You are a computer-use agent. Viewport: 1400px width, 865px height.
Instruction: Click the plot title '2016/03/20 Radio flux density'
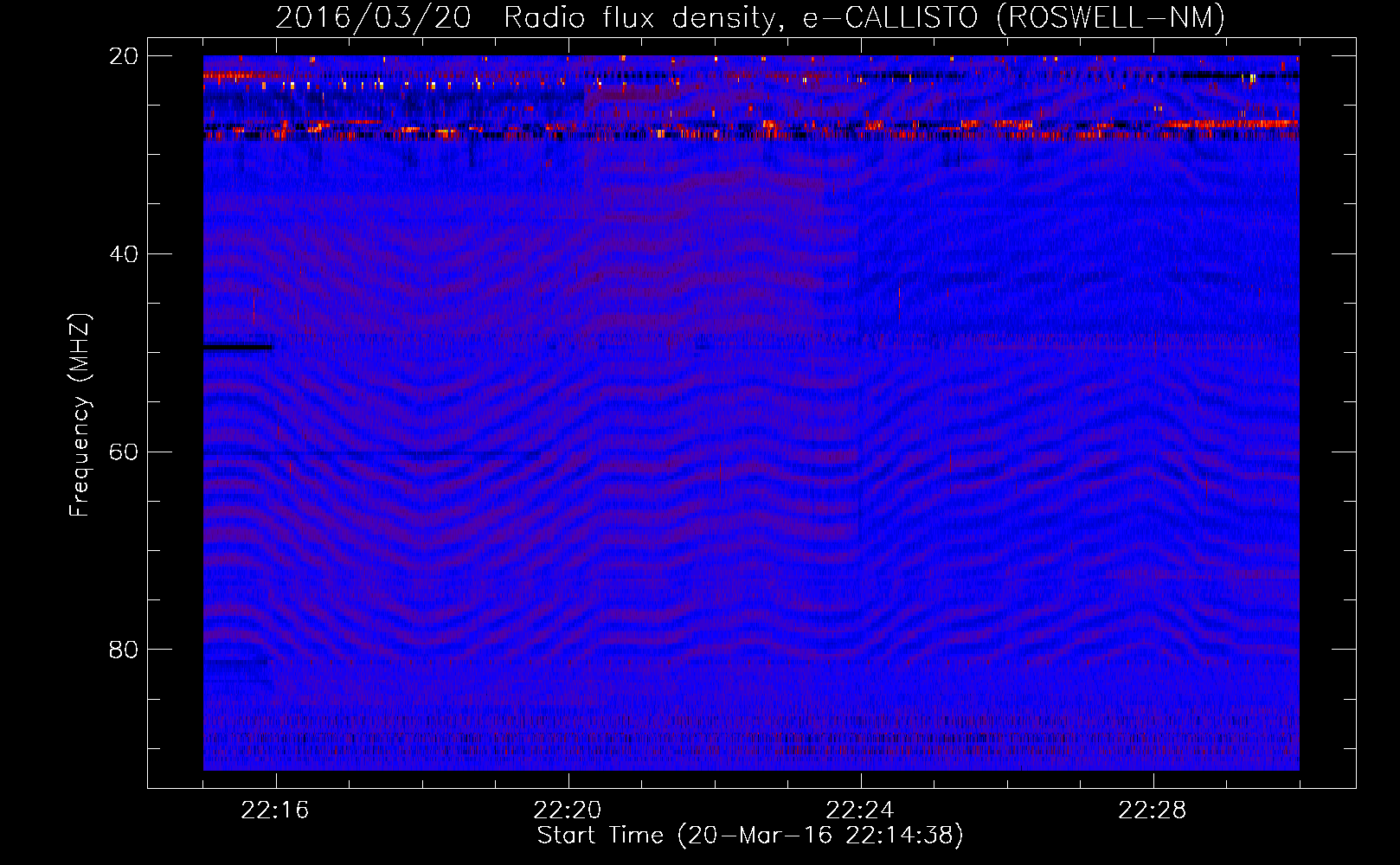click(x=749, y=17)
